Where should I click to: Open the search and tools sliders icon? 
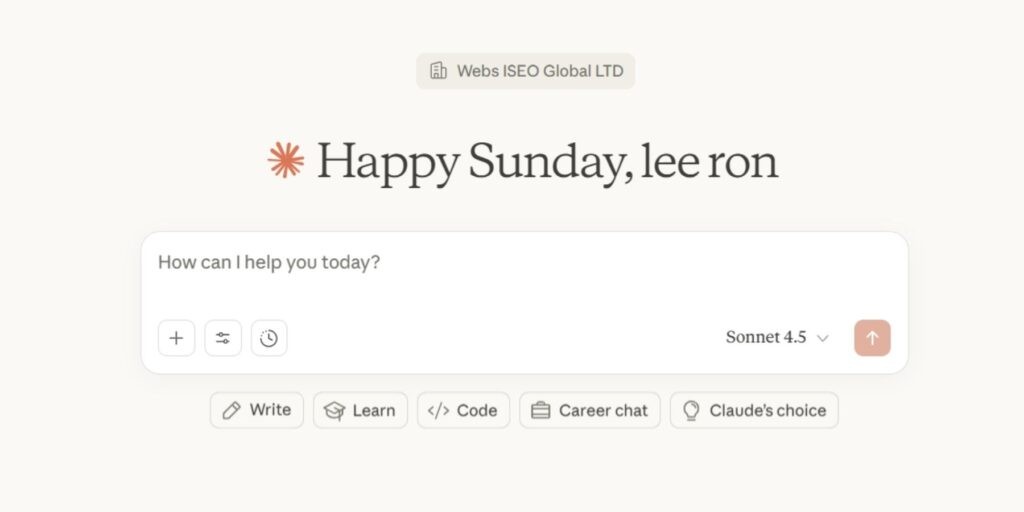pos(223,338)
